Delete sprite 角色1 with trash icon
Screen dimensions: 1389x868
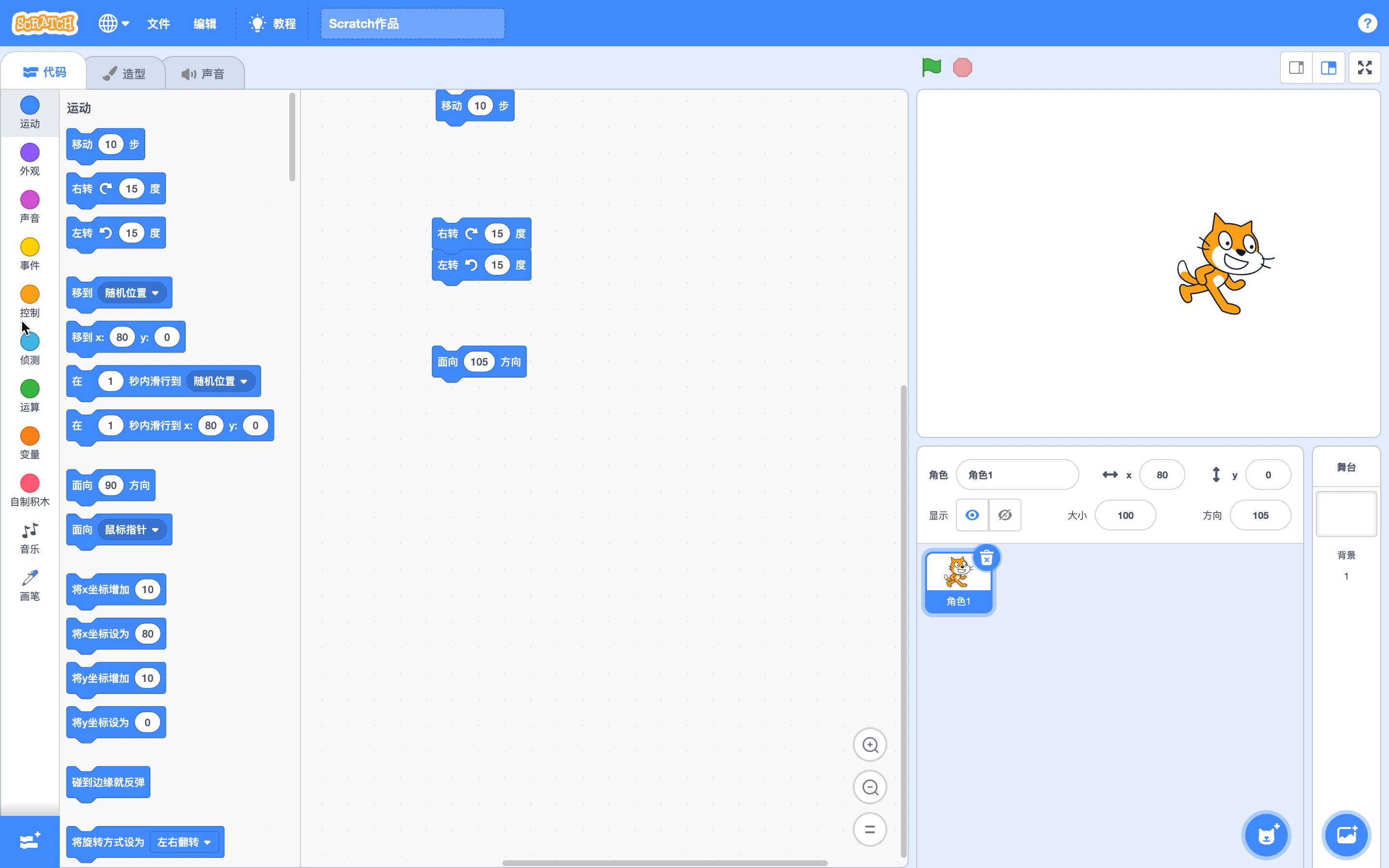point(986,558)
